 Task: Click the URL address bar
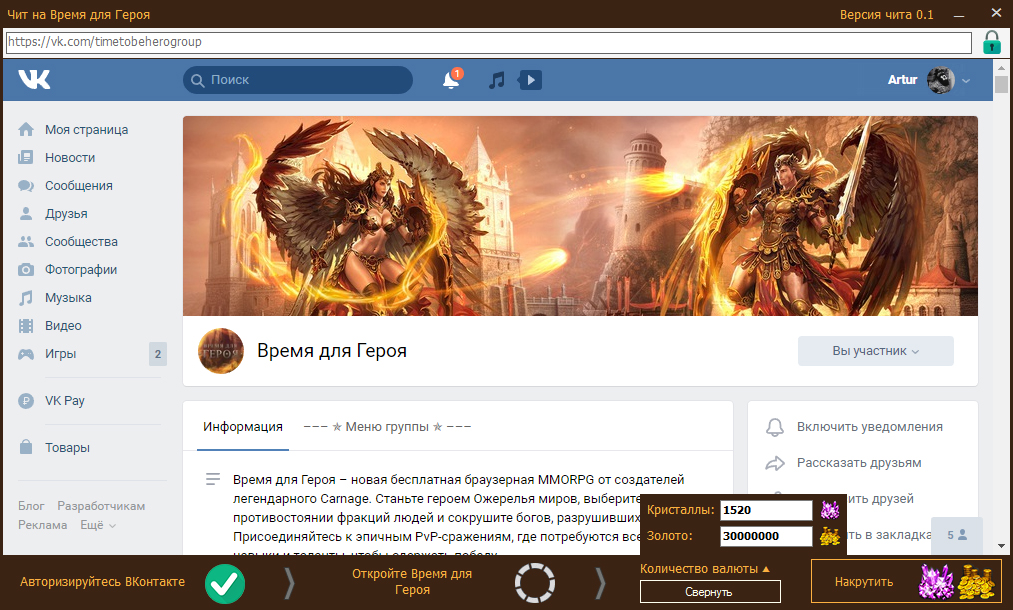(488, 42)
